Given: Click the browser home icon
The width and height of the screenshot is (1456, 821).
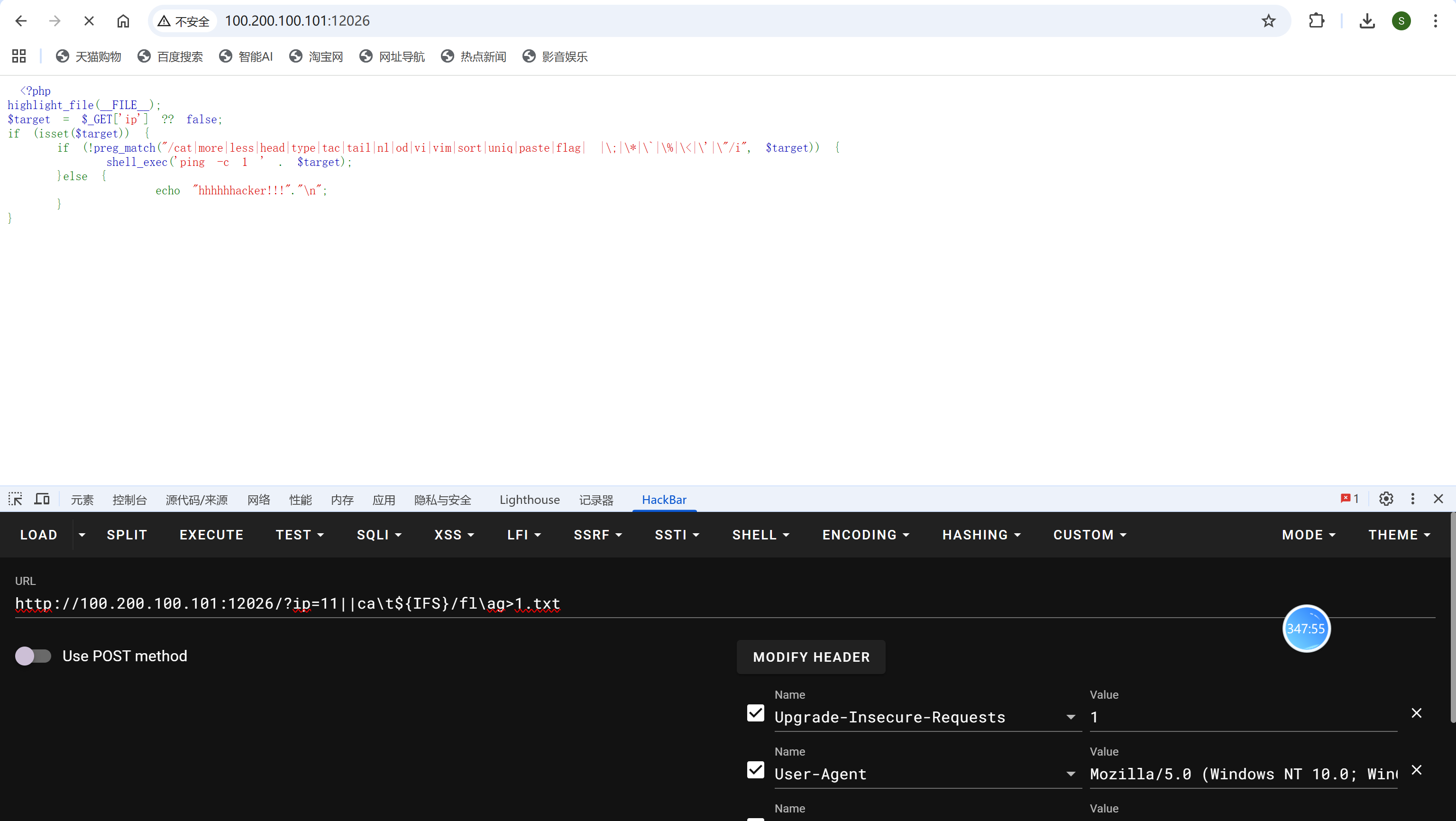Looking at the screenshot, I should coord(123,21).
